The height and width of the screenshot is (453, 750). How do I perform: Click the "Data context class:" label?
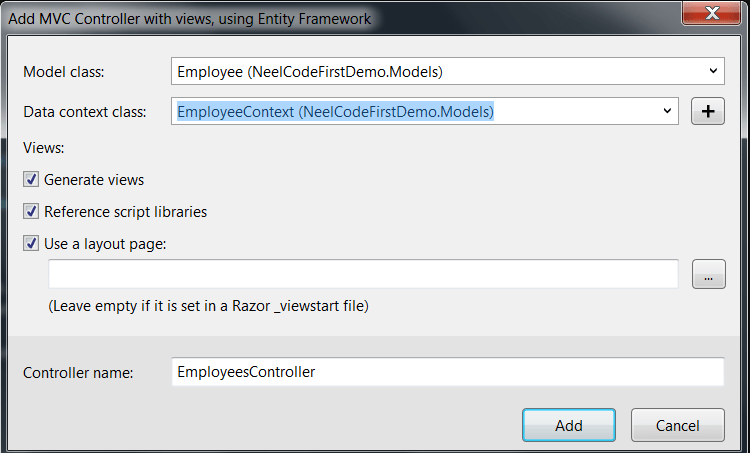(x=84, y=112)
